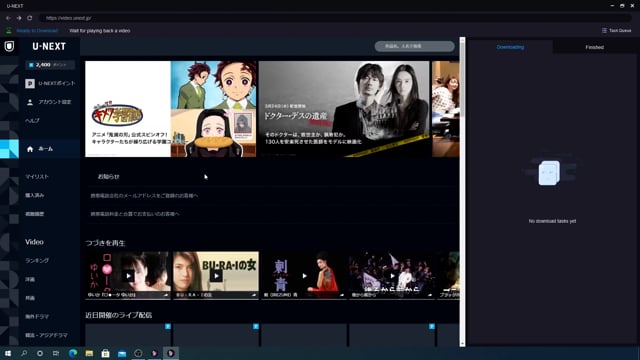The image size is (640, 360).
Task: Click the 2,400 points balance badge
Action: [50, 65]
